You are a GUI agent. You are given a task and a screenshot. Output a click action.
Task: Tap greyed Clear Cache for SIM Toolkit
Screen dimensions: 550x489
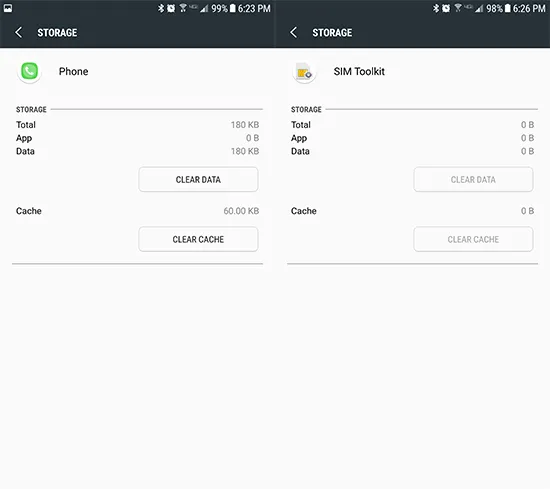[473, 239]
